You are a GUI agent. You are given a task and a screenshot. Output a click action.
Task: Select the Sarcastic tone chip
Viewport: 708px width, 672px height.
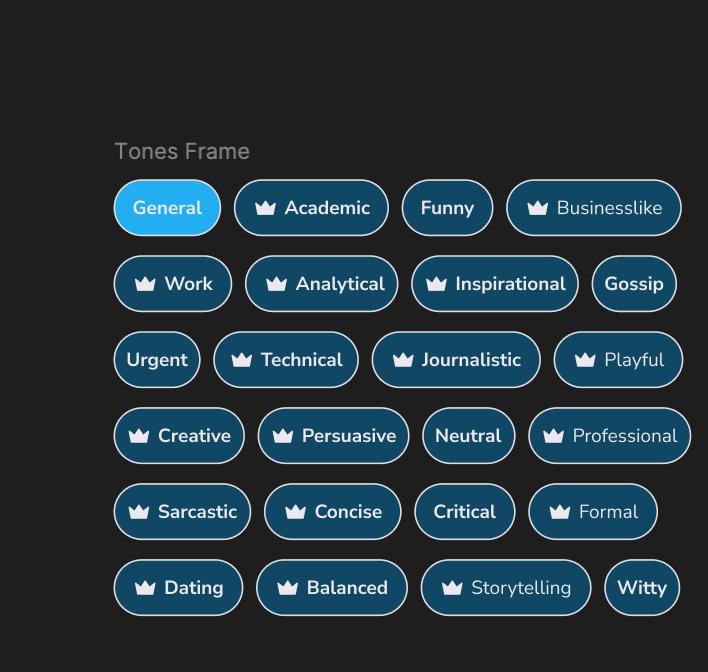tap(182, 511)
